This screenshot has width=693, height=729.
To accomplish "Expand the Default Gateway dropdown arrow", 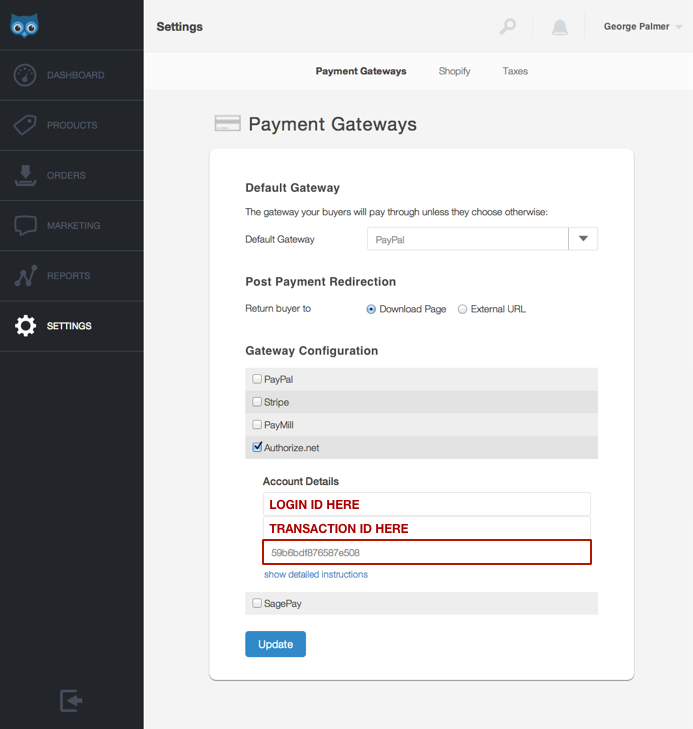I will pyautogui.click(x=583, y=239).
